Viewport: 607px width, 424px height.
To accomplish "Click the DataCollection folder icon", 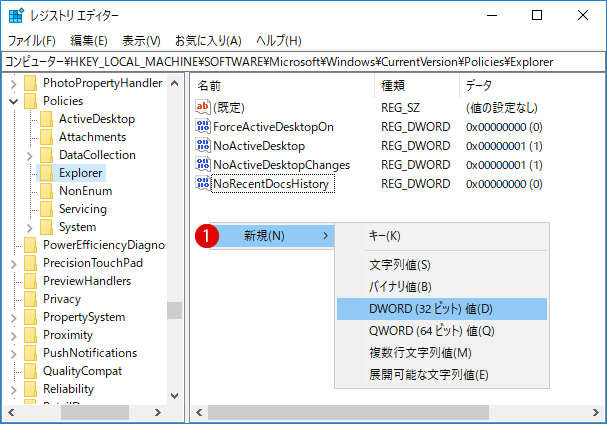I will pyautogui.click(x=46, y=155).
